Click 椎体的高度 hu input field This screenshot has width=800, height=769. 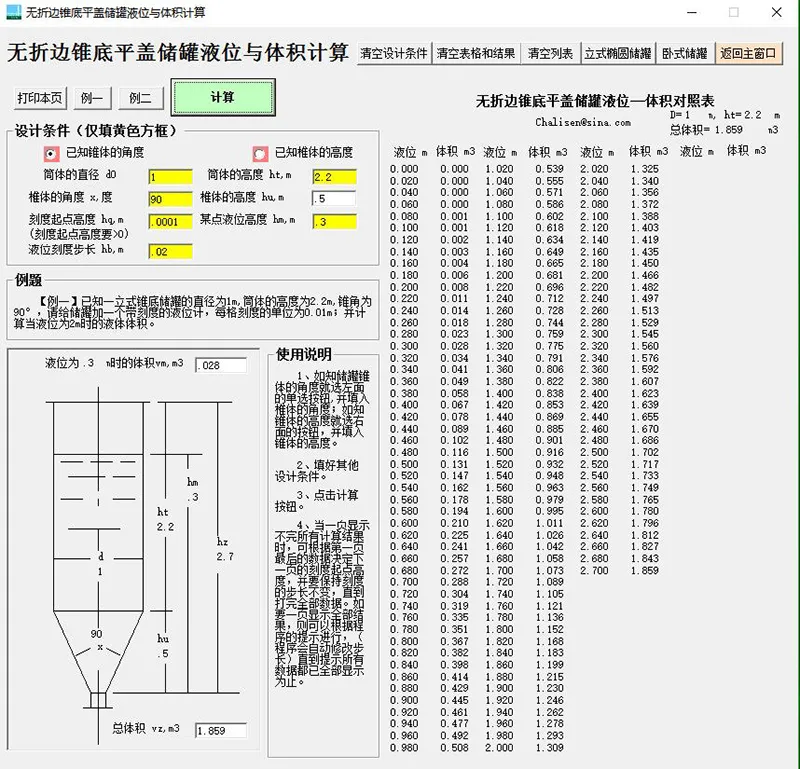pos(334,199)
